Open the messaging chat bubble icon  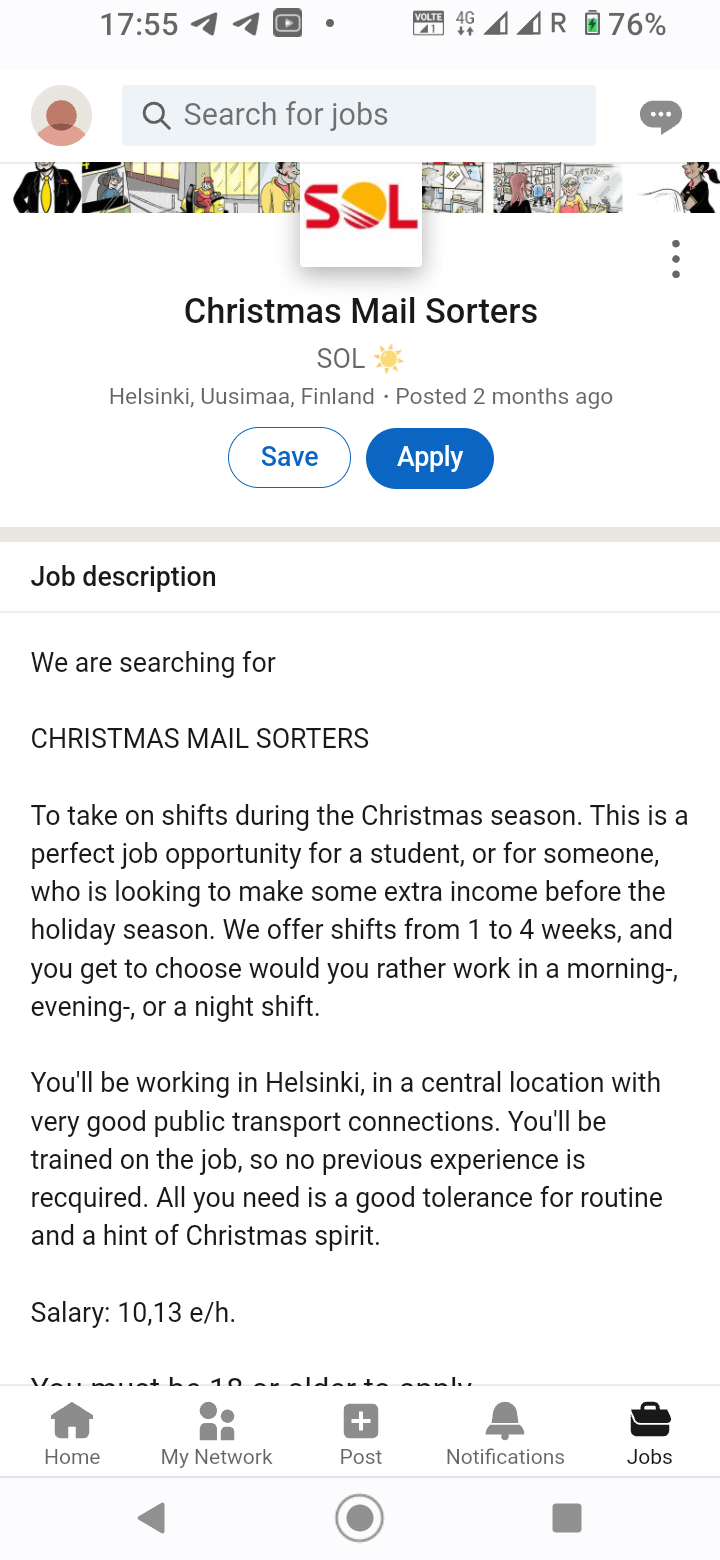(x=660, y=116)
